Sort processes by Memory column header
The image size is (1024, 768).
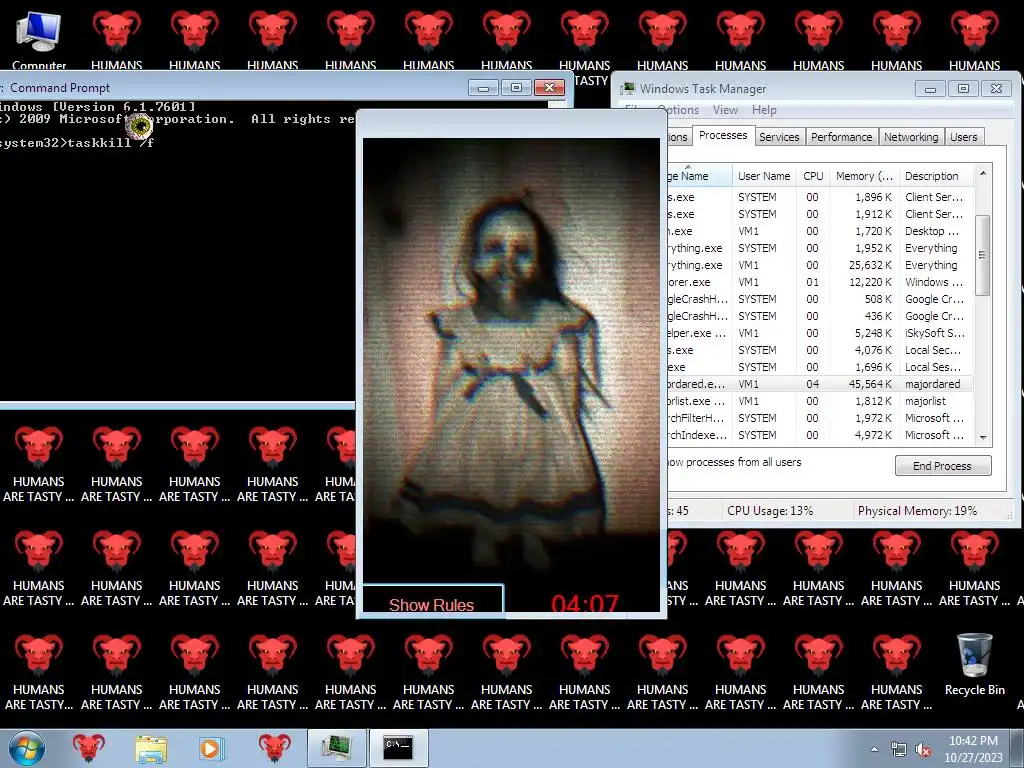click(x=864, y=176)
